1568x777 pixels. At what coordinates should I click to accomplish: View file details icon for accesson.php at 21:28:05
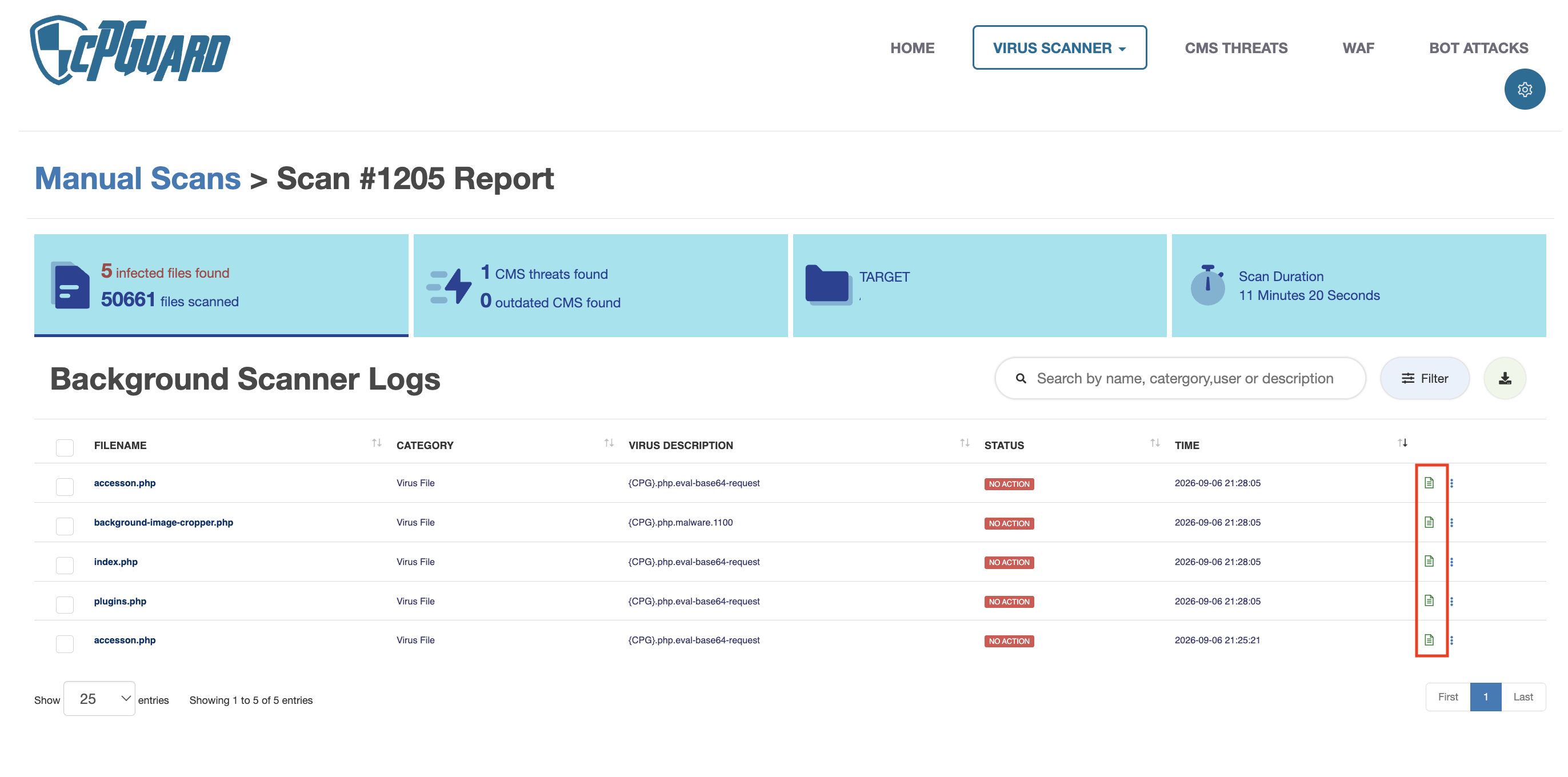click(x=1429, y=483)
